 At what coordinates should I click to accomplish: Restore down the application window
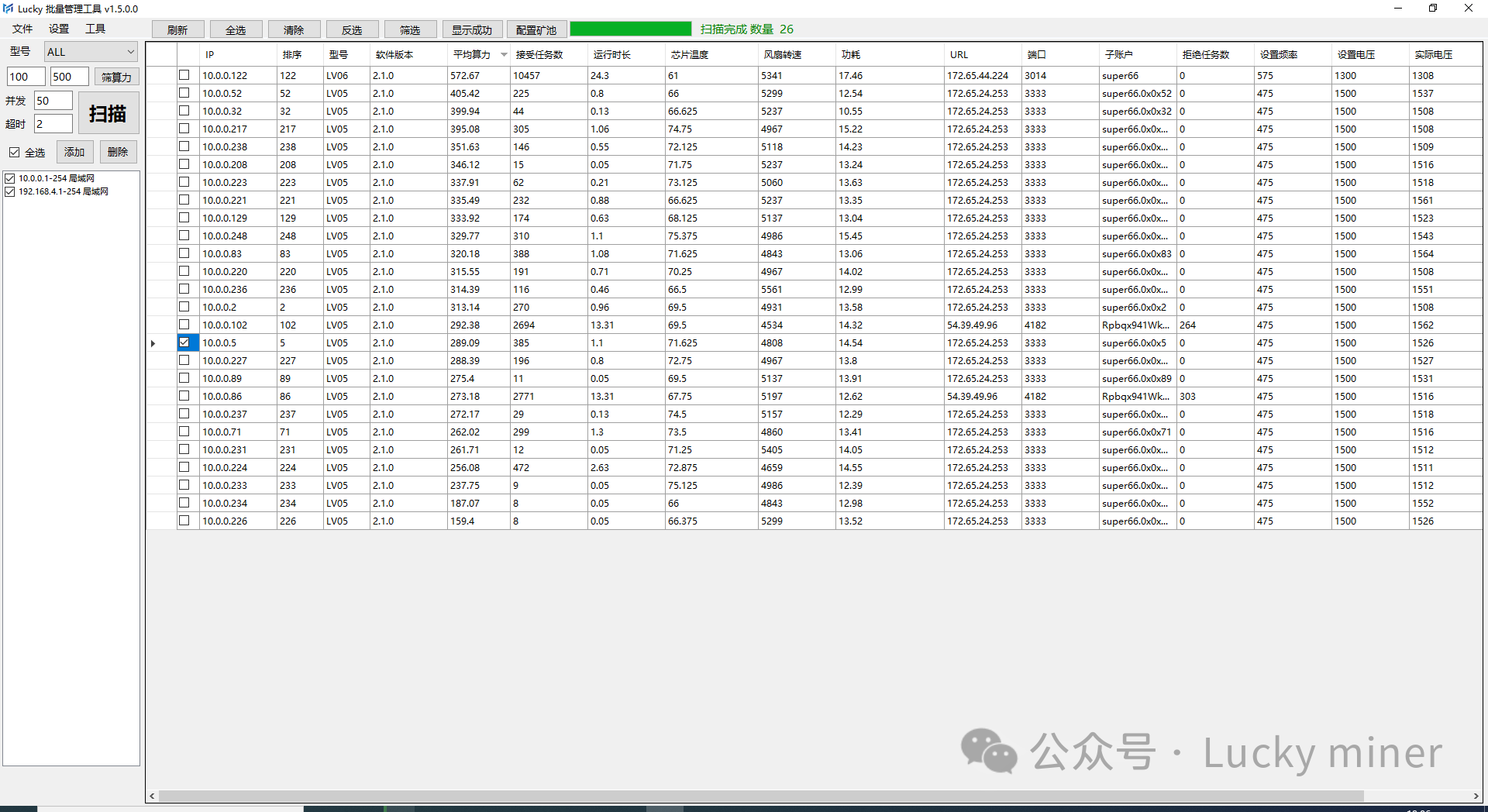pyautogui.click(x=1433, y=9)
